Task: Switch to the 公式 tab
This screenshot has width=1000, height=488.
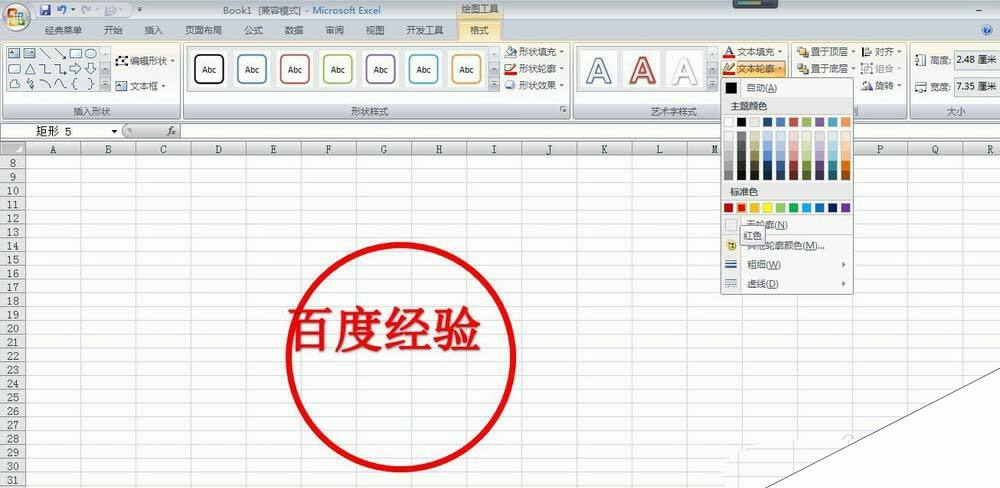Action: click(x=253, y=30)
